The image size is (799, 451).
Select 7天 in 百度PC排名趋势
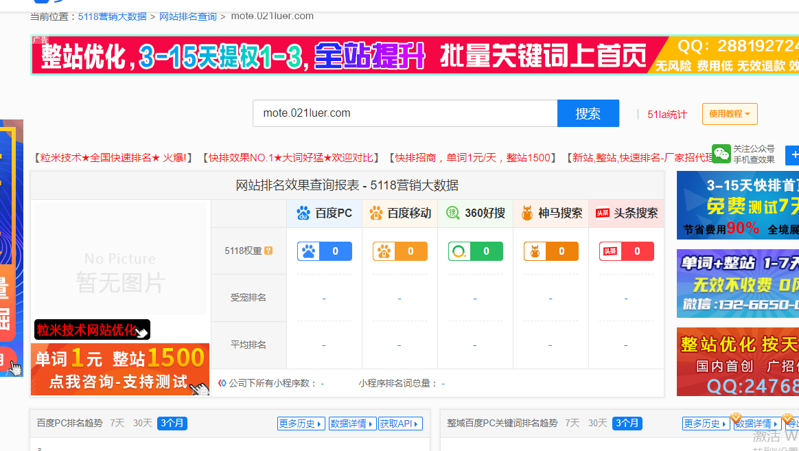(117, 423)
